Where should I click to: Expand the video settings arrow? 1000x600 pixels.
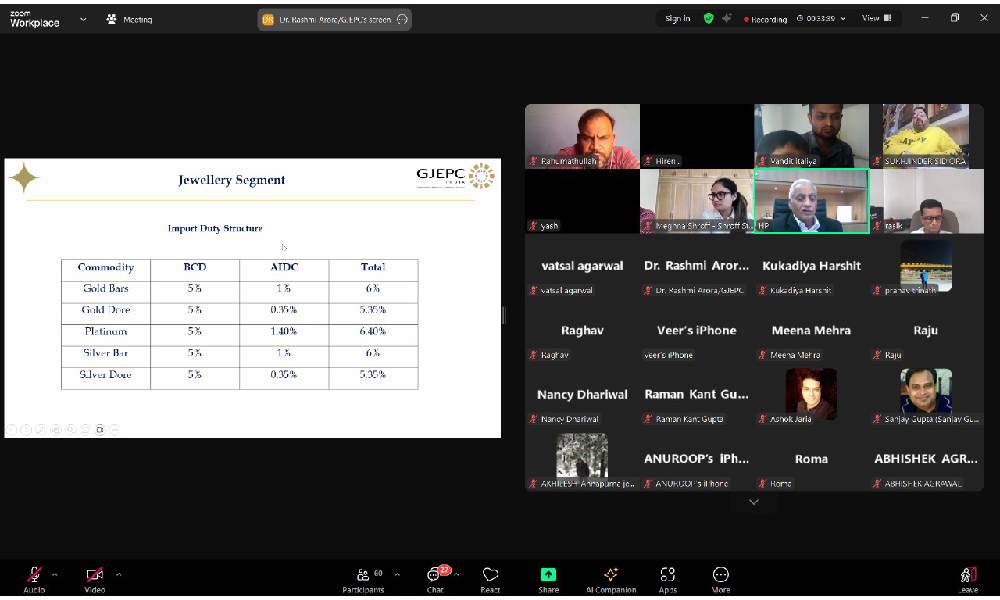tap(118, 574)
